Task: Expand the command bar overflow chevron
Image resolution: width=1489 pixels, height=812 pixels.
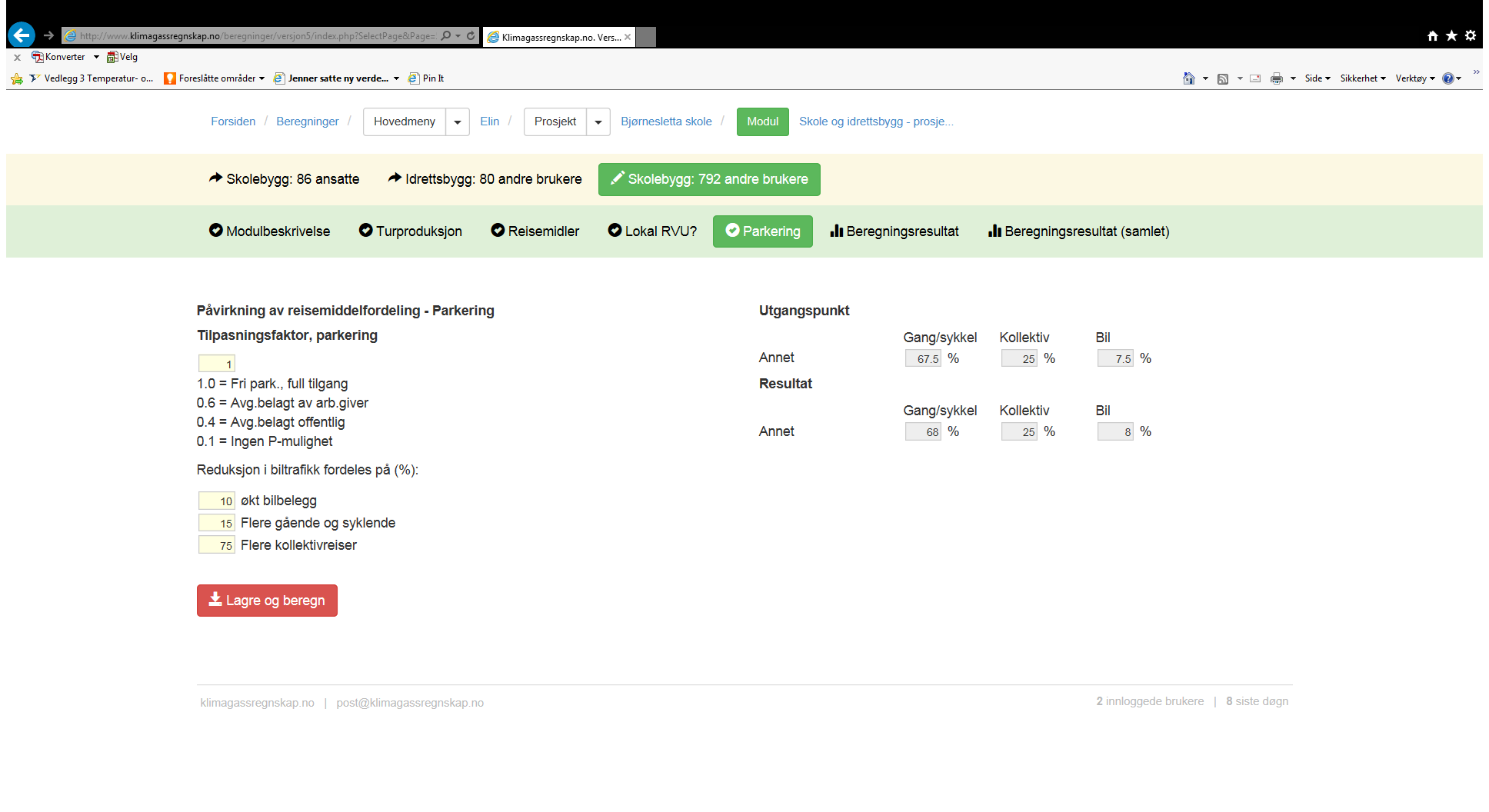Action: [1476, 72]
